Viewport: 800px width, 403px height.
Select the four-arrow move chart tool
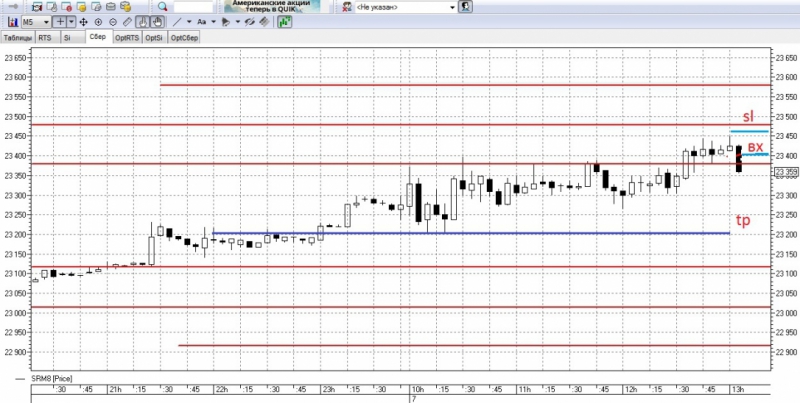pyautogui.click(x=83, y=22)
